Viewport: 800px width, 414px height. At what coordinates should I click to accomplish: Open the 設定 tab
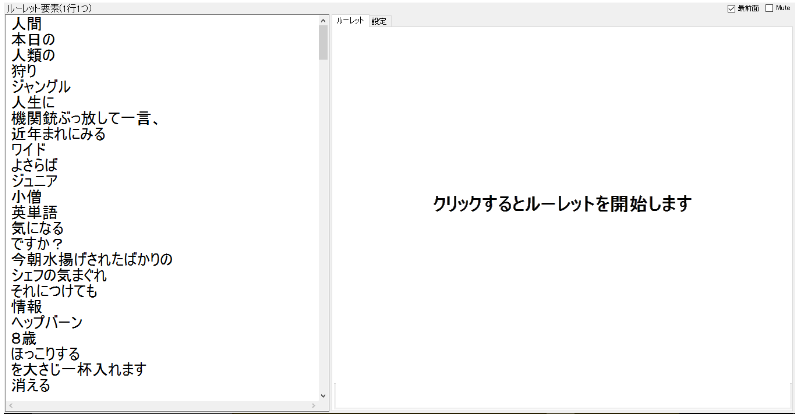[379, 21]
